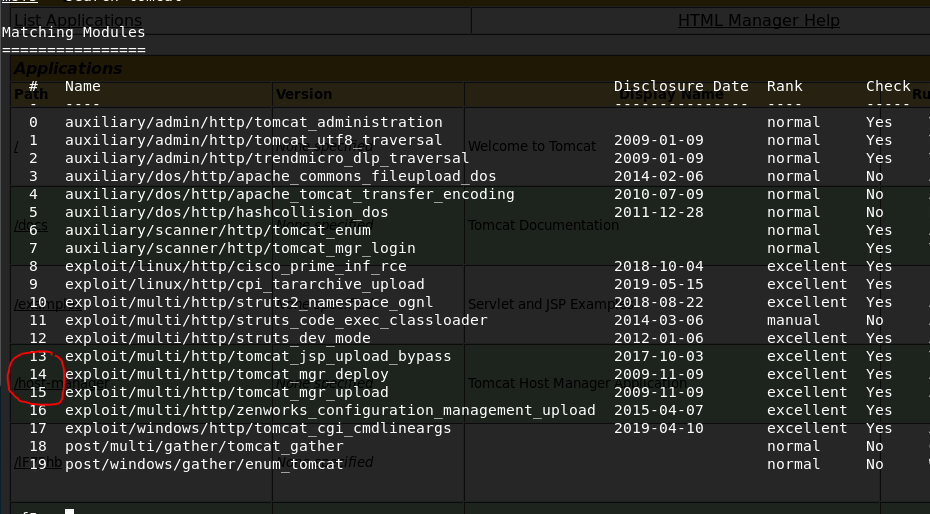Click the index number 16
Screen dimensions: 930x514
pyautogui.click(x=38, y=410)
